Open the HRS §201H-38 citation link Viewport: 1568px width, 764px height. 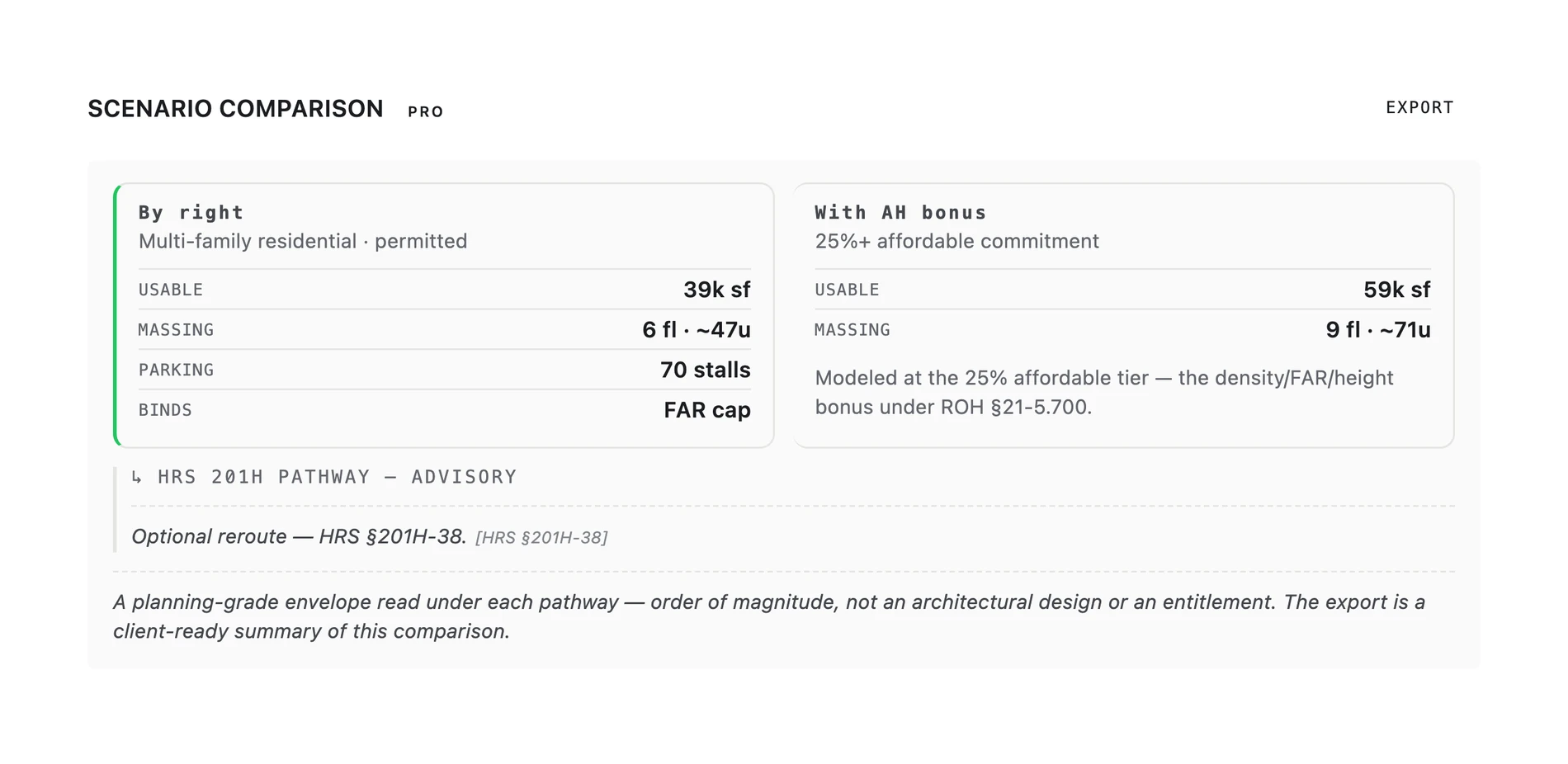[x=541, y=538]
